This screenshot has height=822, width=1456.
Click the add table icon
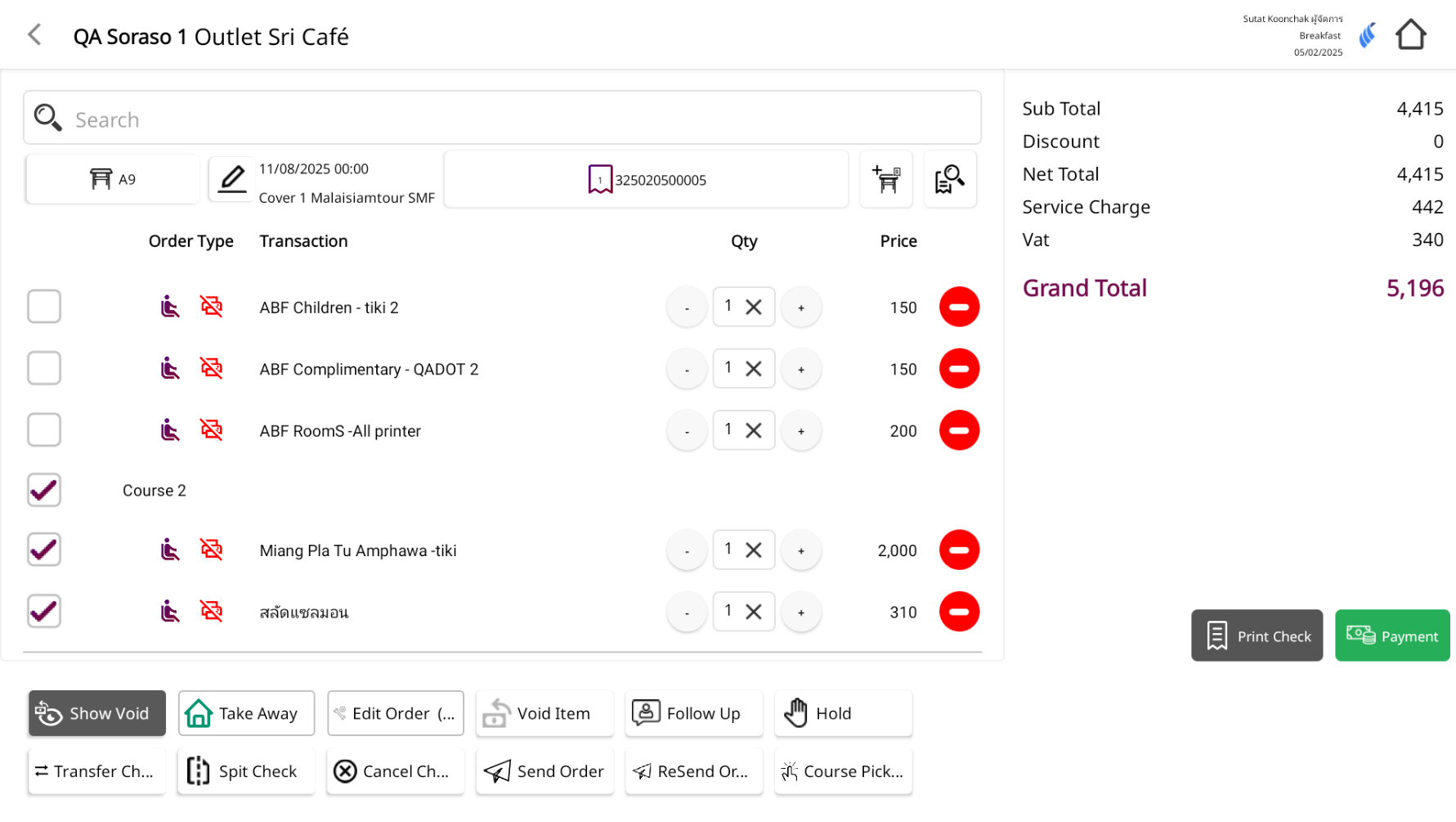[885, 179]
